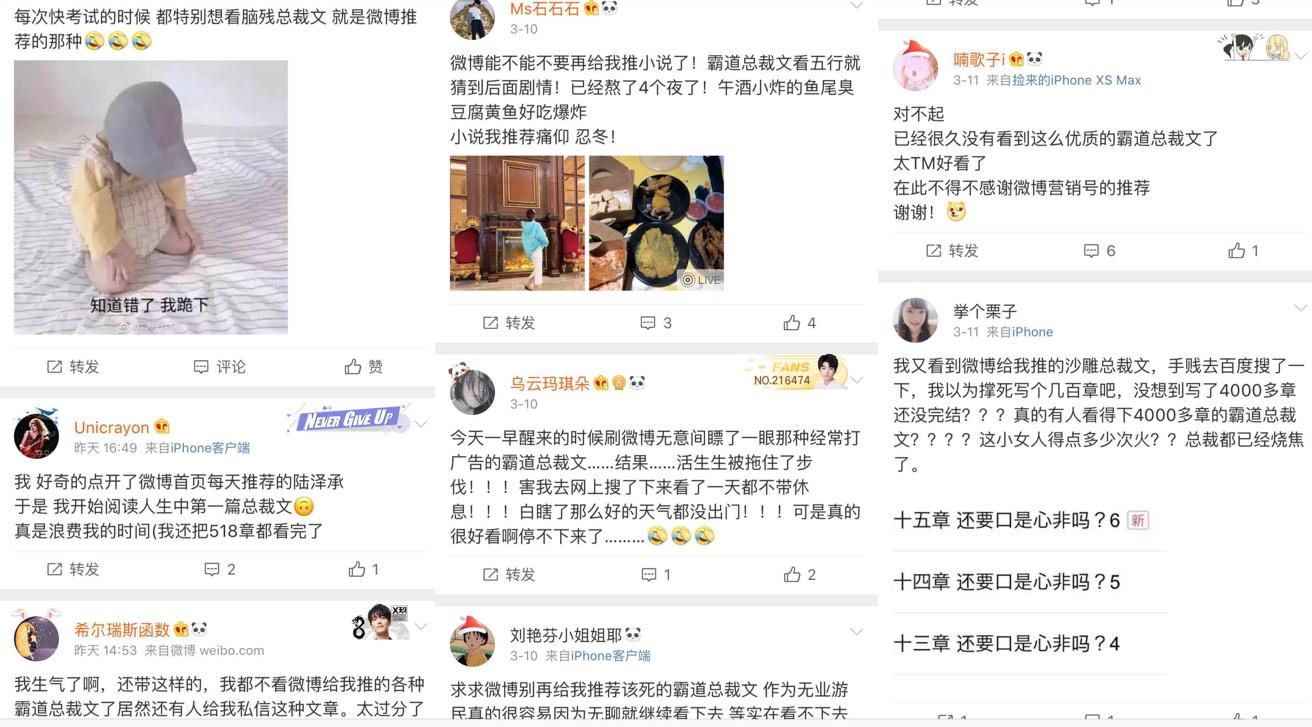Open Unicrayon's profile name link
Image resolution: width=1312 pixels, height=727 pixels.
[x=111, y=427]
